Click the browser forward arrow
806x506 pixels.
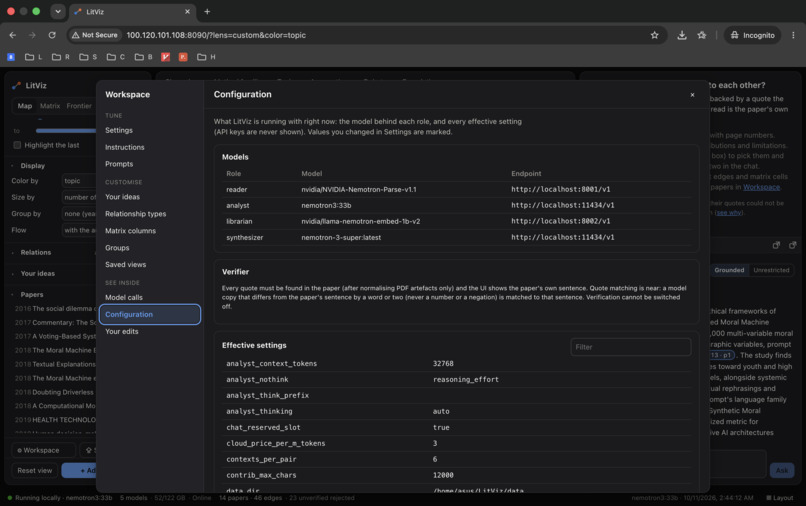pos(32,35)
